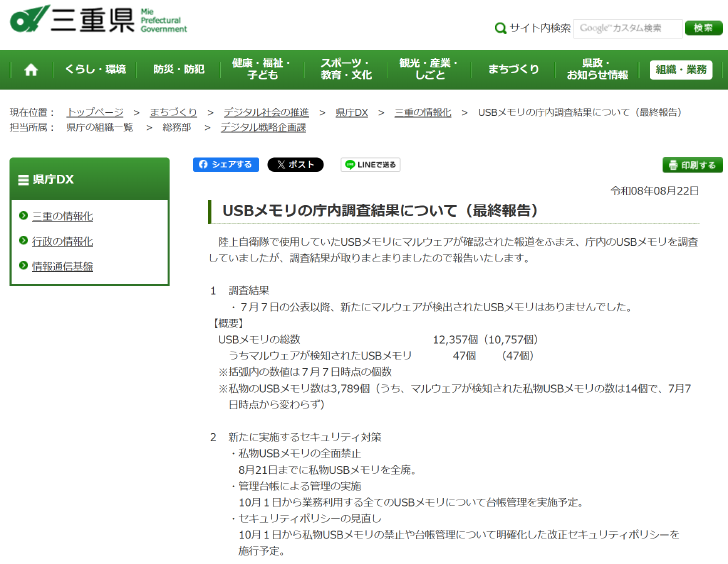The width and height of the screenshot is (728, 564).
Task: Click the printer icon in 印刷する button
Action: pyautogui.click(x=673, y=165)
